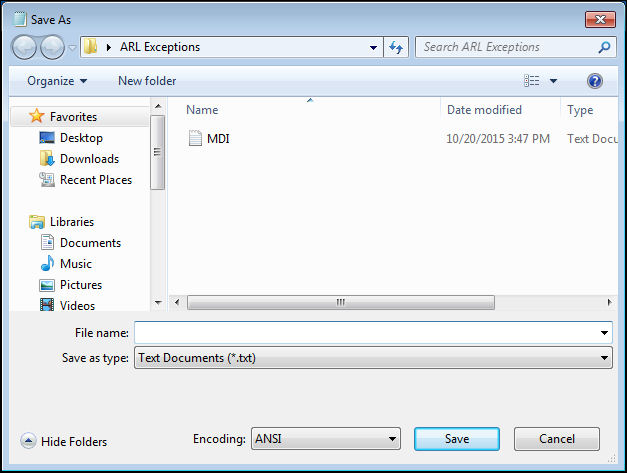Open Recent Places in Favorites
627x473 pixels.
pos(96,180)
